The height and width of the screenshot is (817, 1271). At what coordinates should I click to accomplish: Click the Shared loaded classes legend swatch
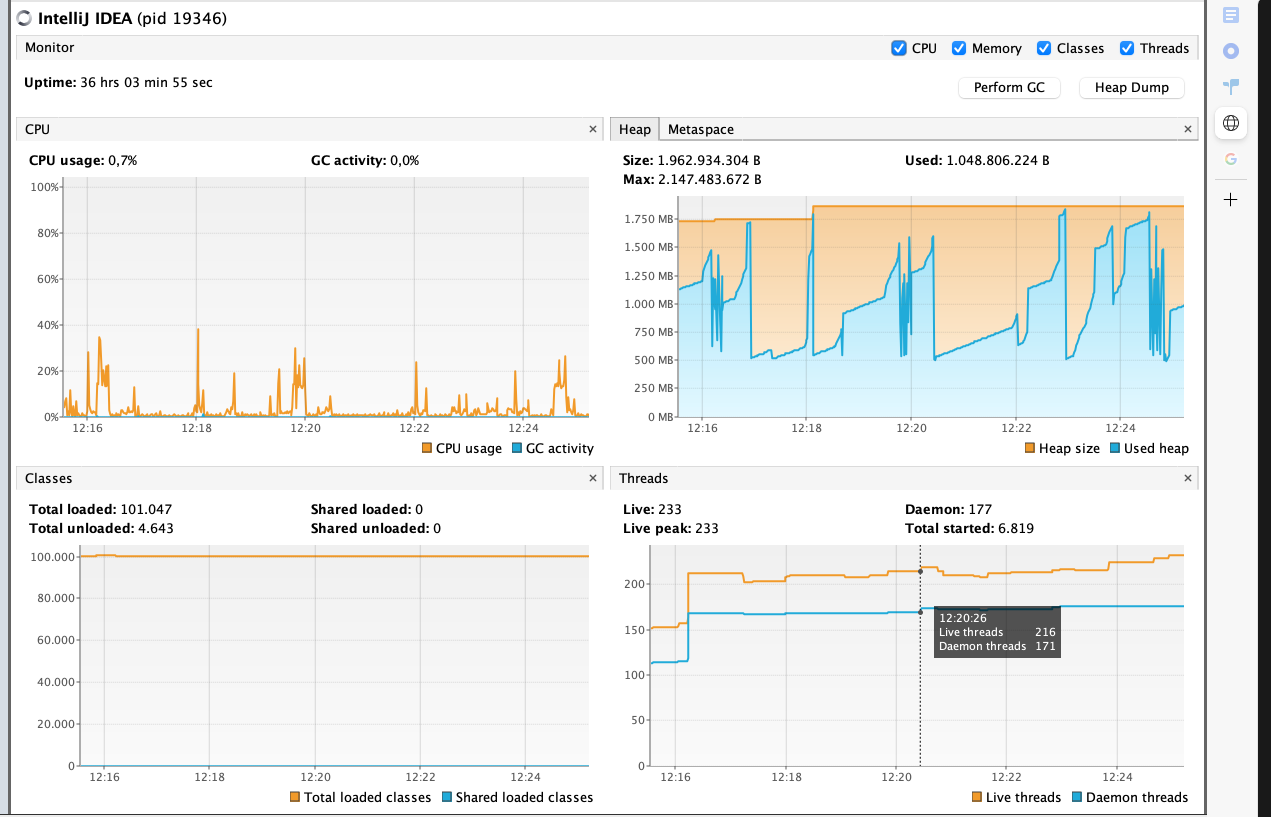coord(445,797)
